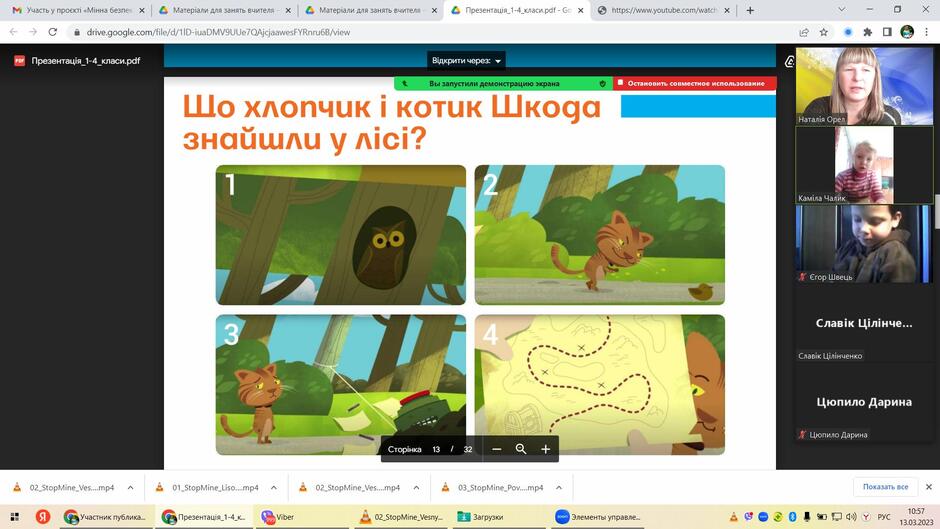The width and height of the screenshot is (940, 529).
Task: Open a new browser tab with plus
Action: (750, 10)
